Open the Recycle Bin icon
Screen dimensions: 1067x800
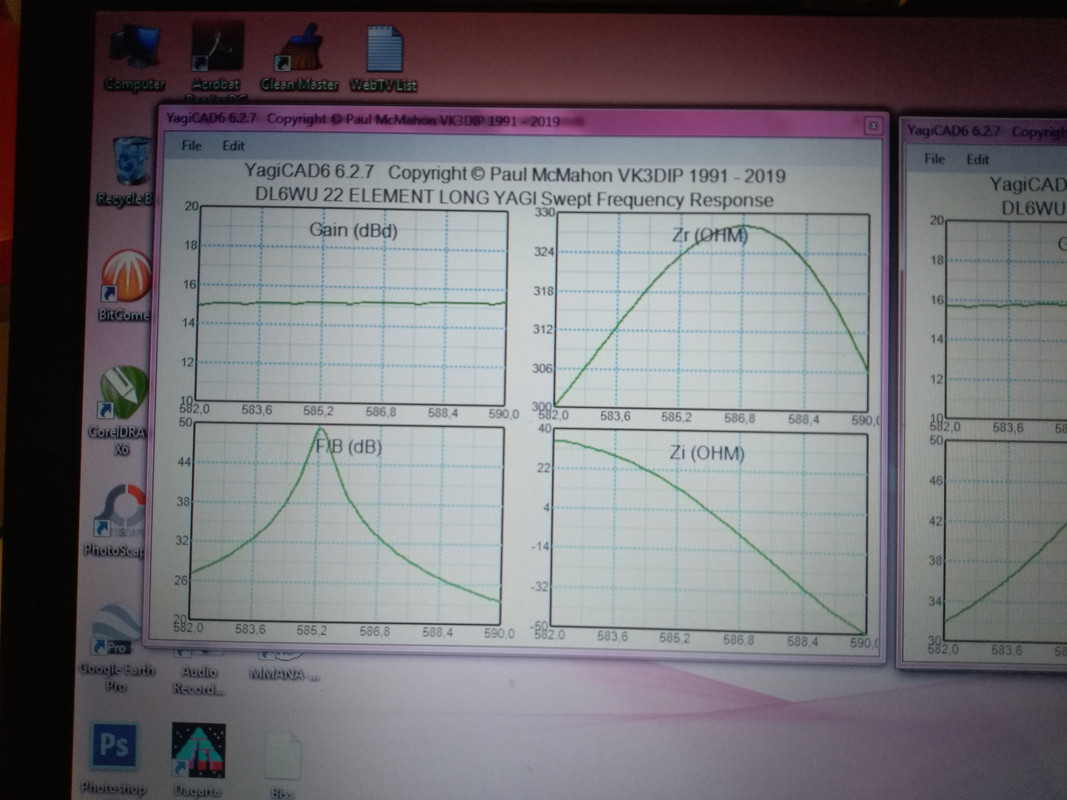pyautogui.click(x=129, y=170)
